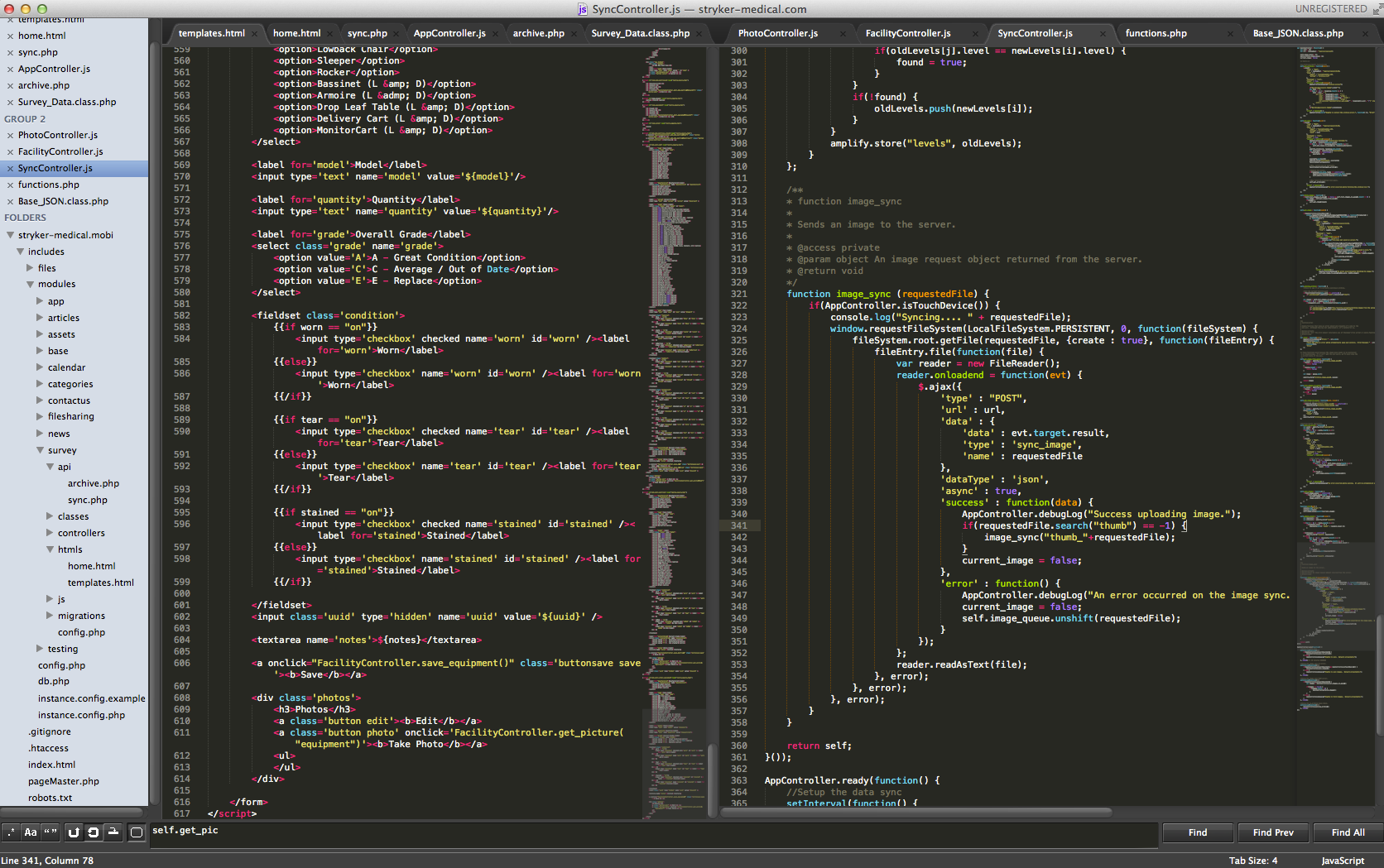Collapse the modules folder
The image size is (1384, 868).
pos(30,285)
